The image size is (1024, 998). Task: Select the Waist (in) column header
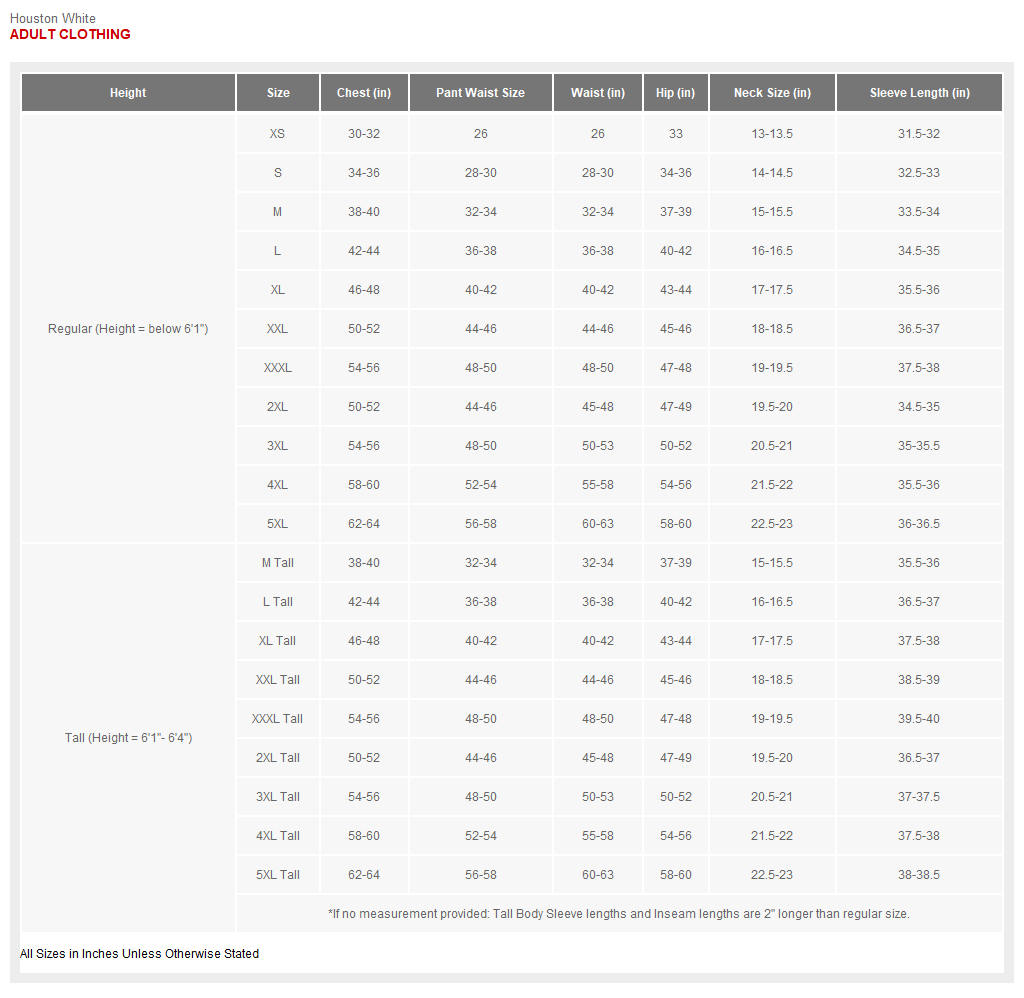(598, 93)
